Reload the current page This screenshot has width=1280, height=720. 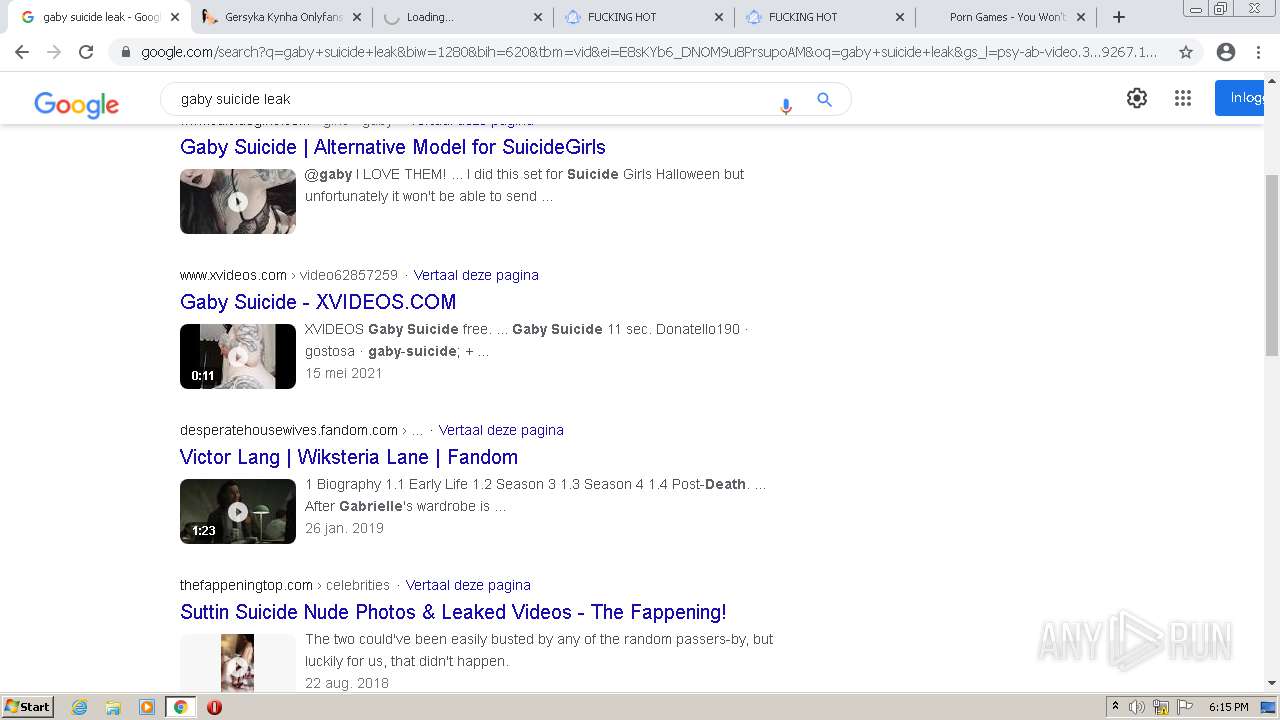click(86, 52)
